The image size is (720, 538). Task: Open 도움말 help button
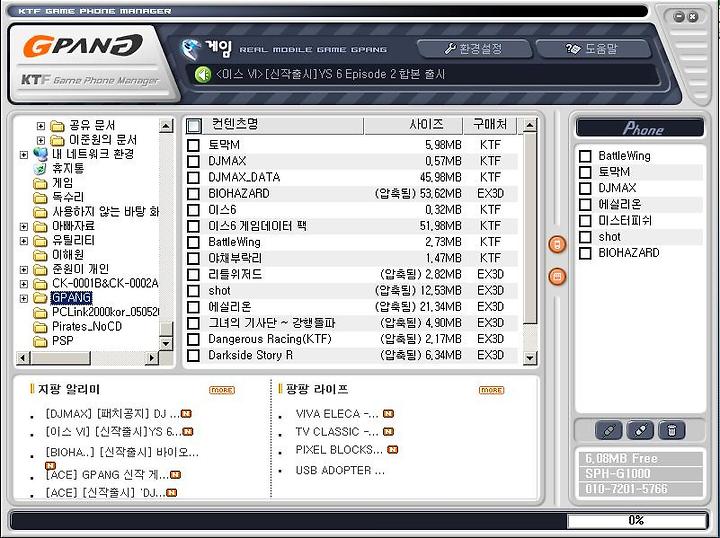coord(593,49)
